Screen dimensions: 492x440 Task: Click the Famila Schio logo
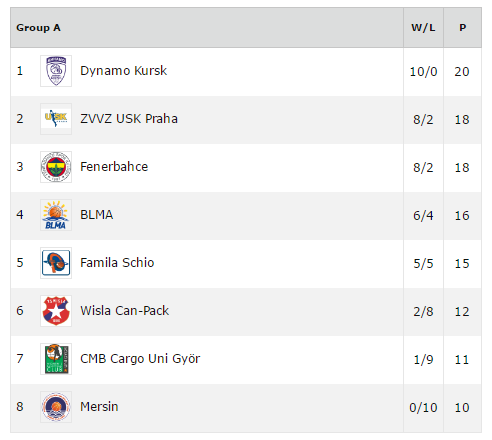pyautogui.click(x=56, y=263)
